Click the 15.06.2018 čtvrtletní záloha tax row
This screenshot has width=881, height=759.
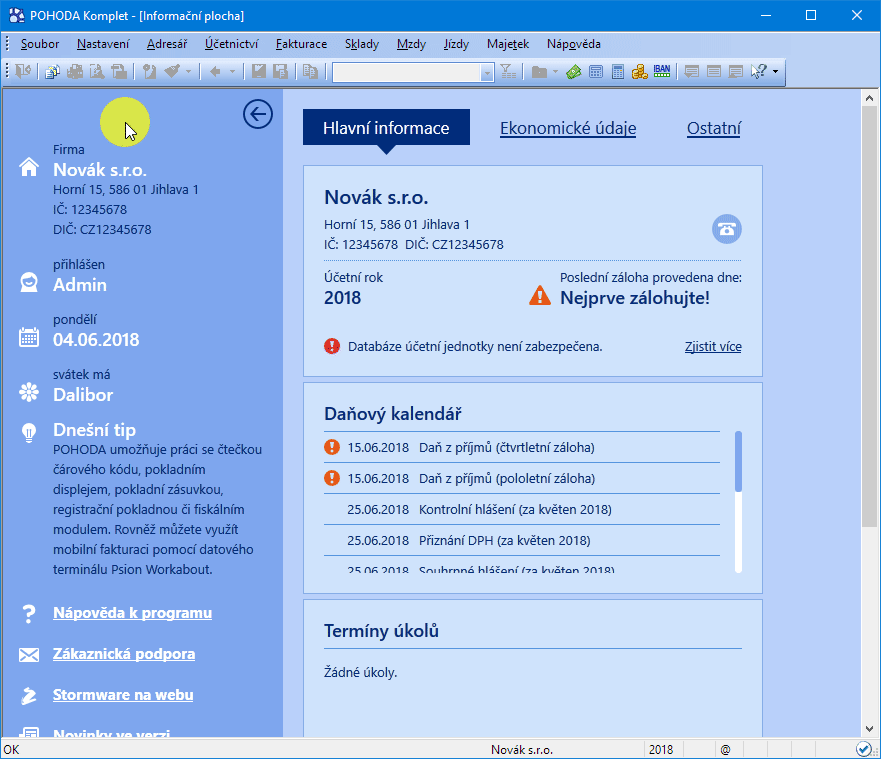pos(522,447)
